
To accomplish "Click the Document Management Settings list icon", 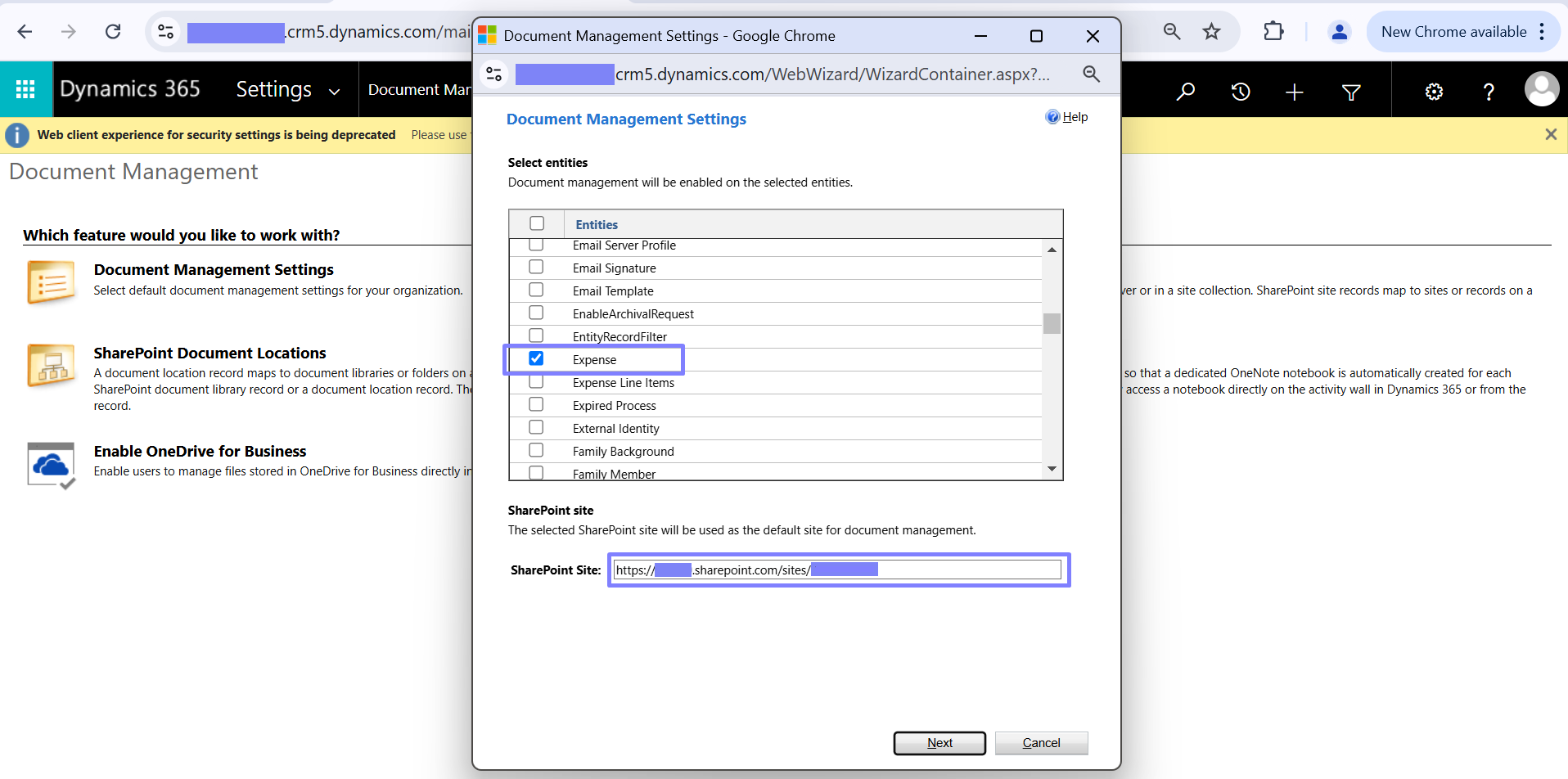I will click(x=51, y=282).
